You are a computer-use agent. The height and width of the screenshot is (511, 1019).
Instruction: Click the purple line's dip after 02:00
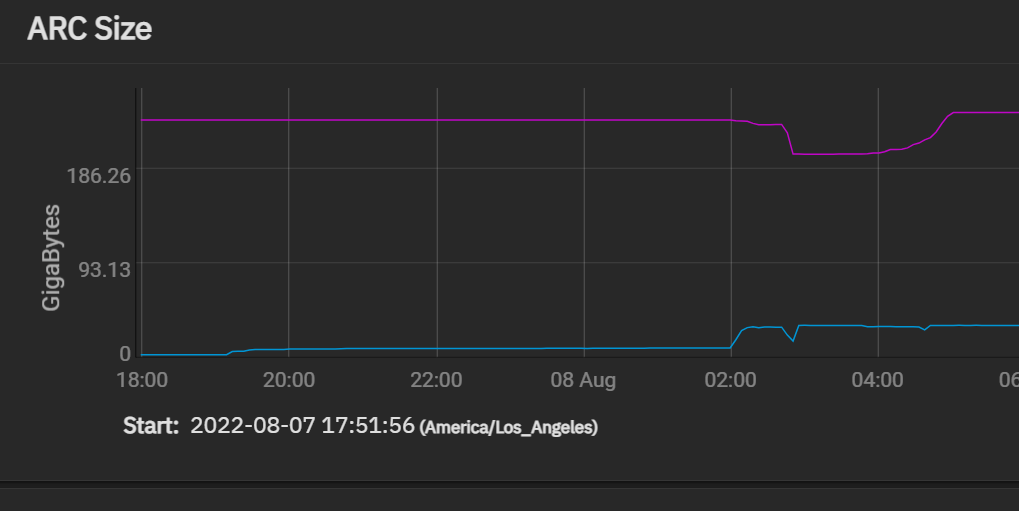pos(793,151)
